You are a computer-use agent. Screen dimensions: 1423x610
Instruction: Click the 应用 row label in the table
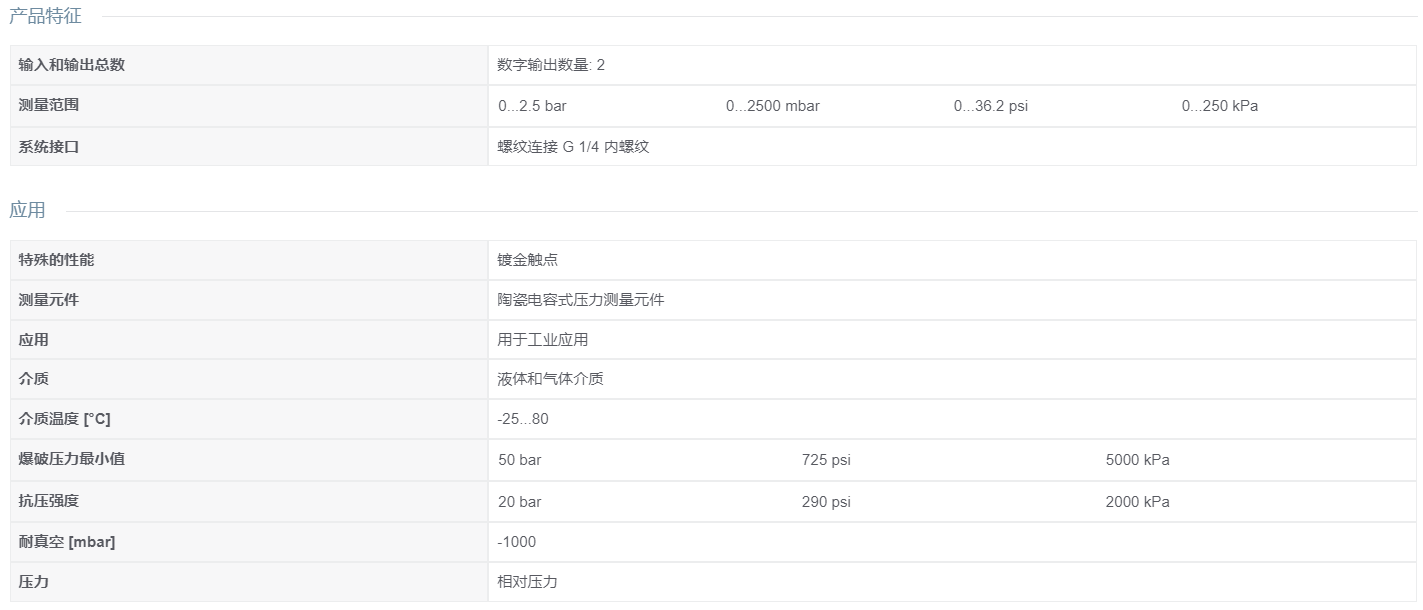tap(34, 340)
